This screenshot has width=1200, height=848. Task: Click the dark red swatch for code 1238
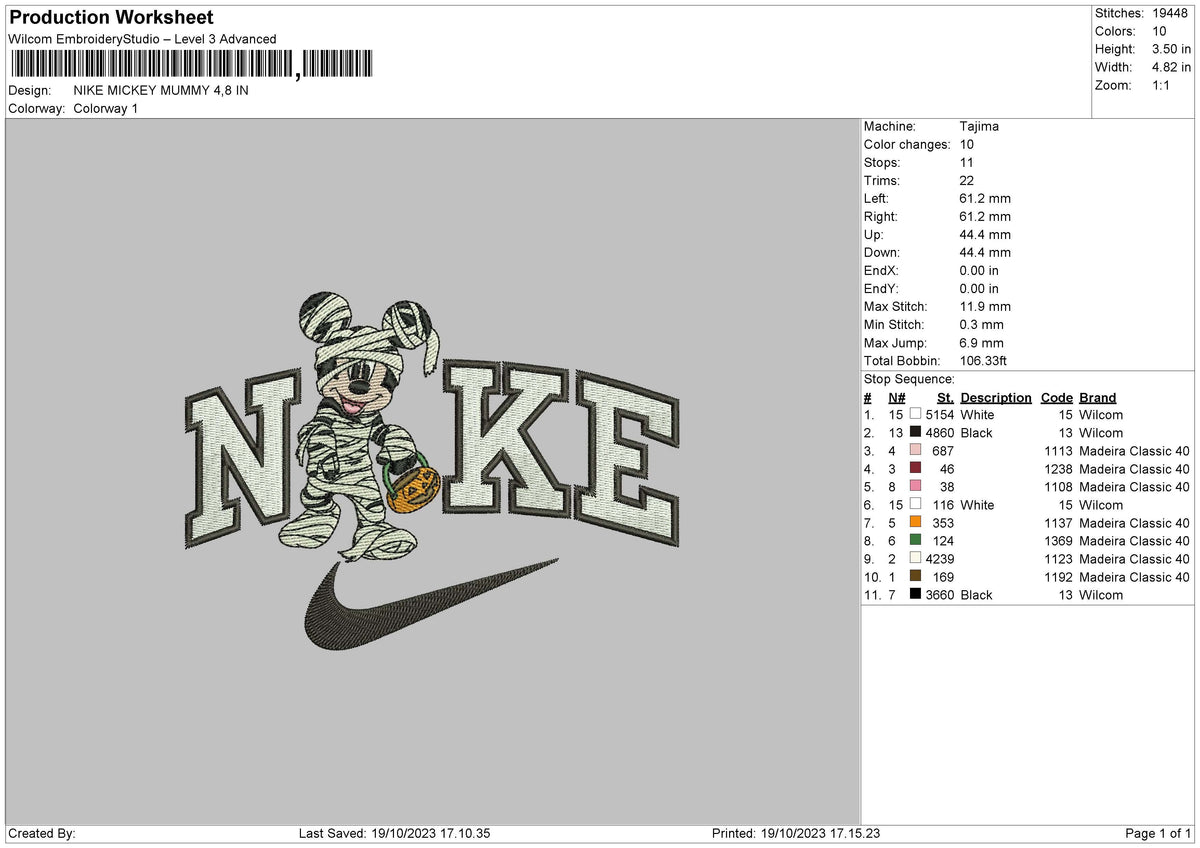click(915, 468)
